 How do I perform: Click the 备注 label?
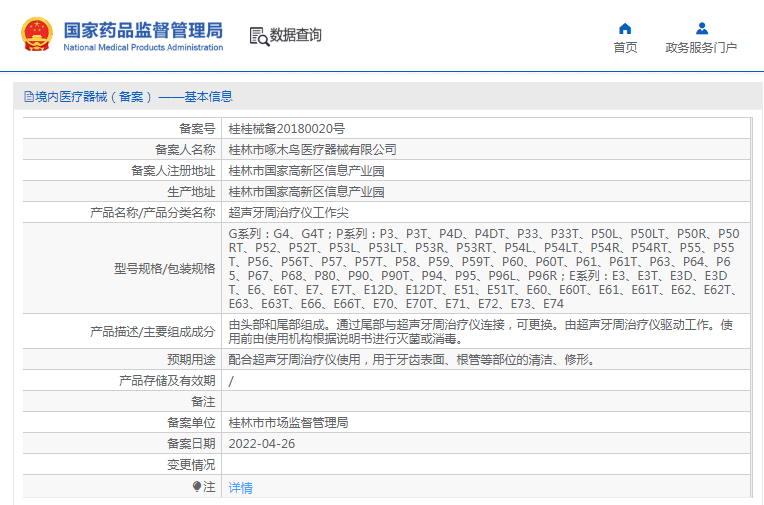(x=203, y=402)
